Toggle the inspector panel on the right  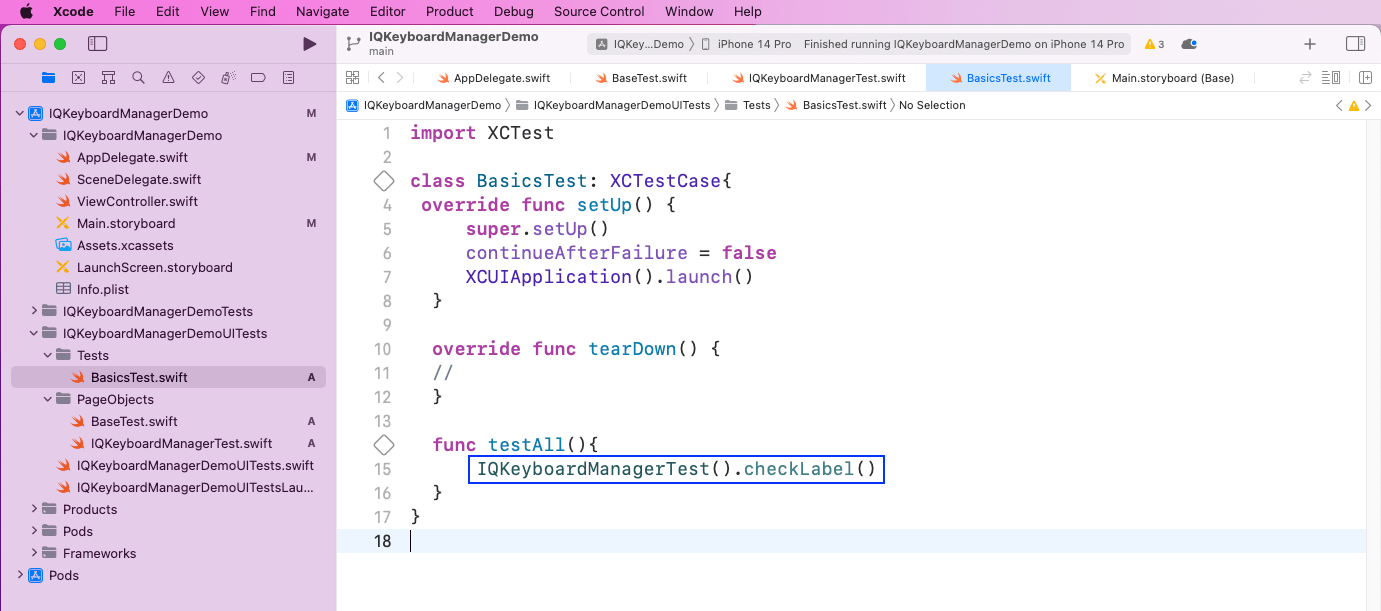(x=1355, y=44)
